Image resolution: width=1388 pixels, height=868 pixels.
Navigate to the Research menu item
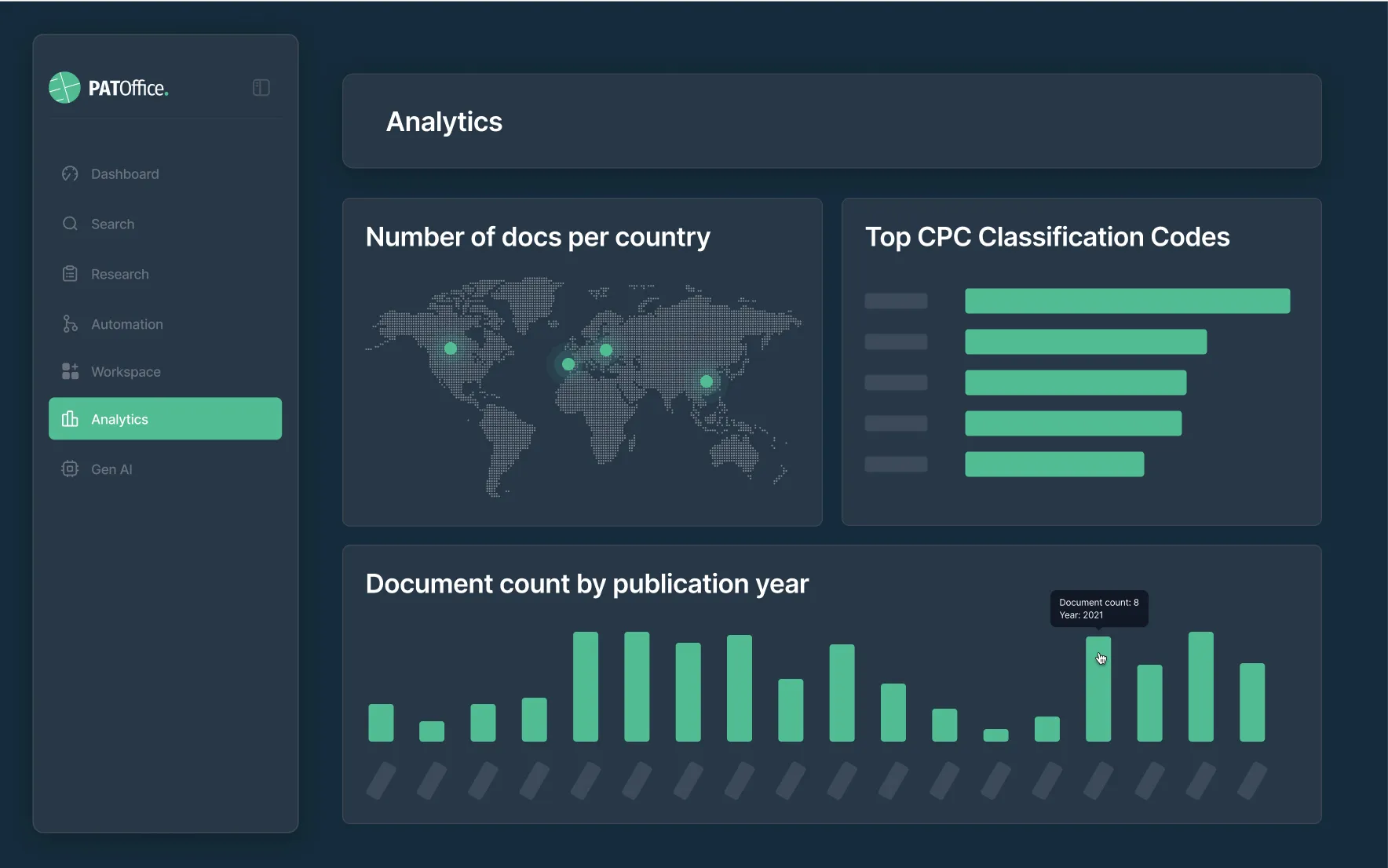[119, 273]
